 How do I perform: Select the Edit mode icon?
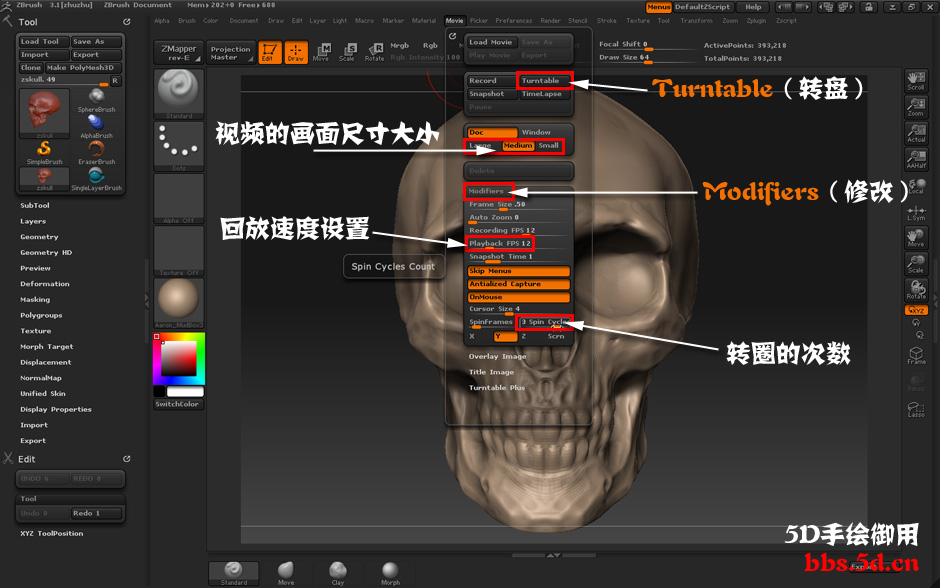click(x=270, y=52)
